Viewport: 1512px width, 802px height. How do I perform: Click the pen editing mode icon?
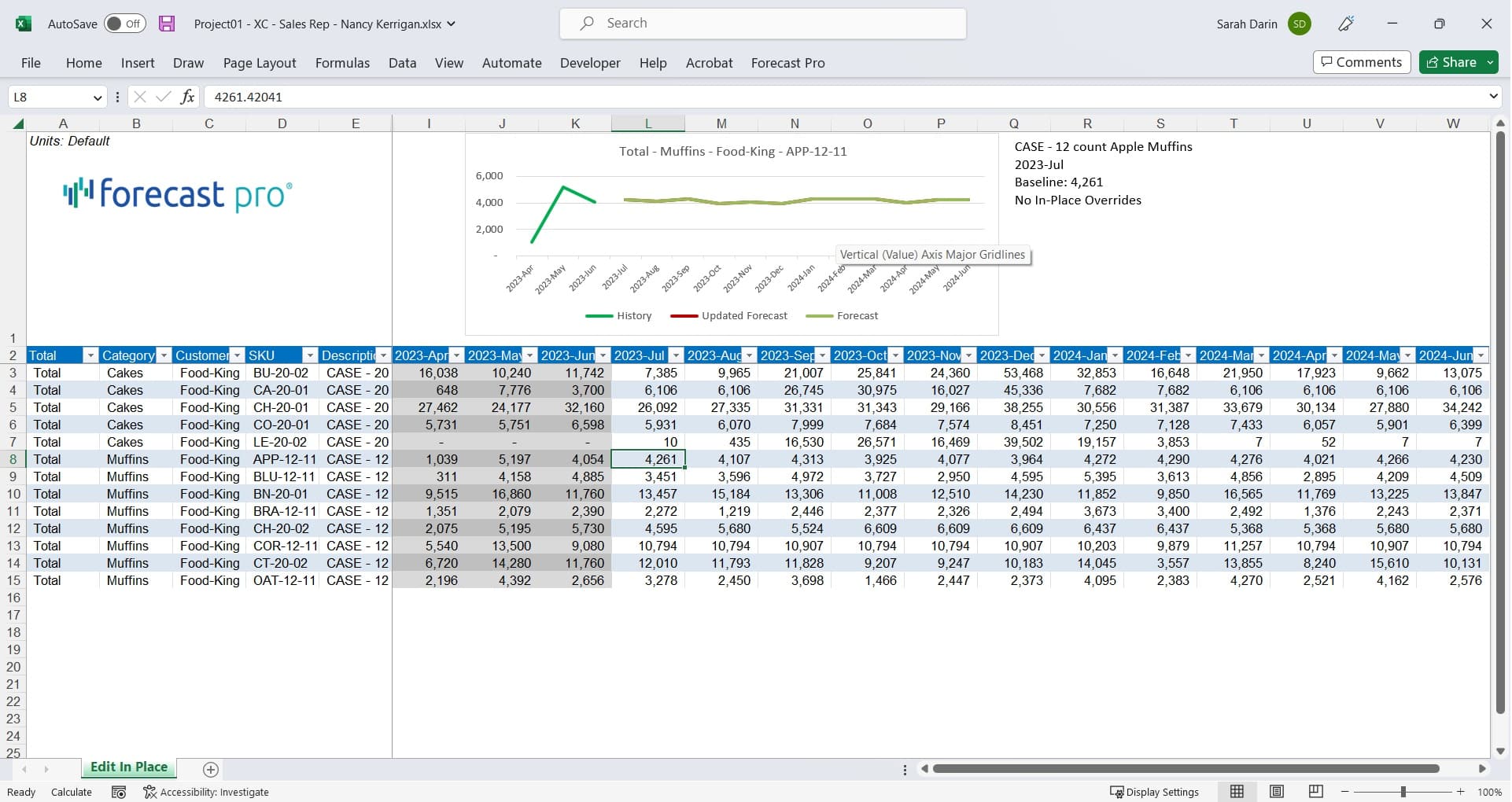click(x=1346, y=24)
